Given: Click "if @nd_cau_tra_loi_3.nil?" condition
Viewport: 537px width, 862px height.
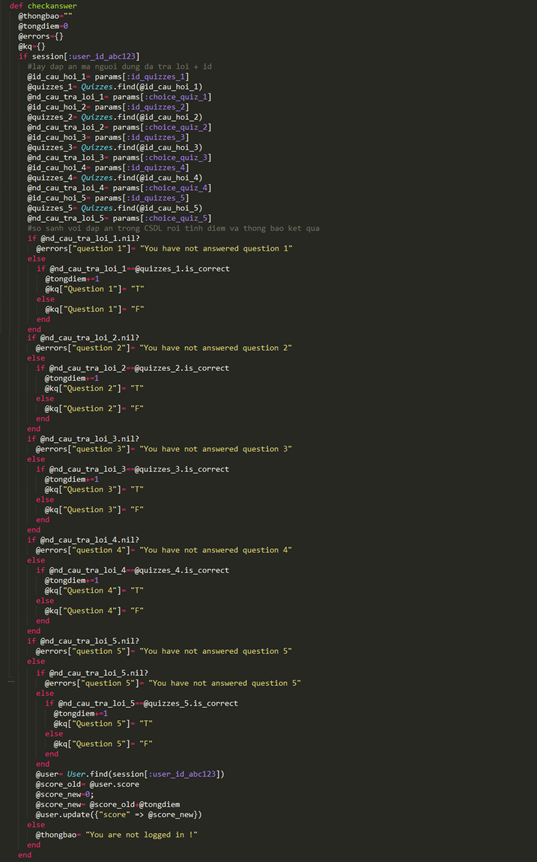Looking at the screenshot, I should (x=83, y=439).
